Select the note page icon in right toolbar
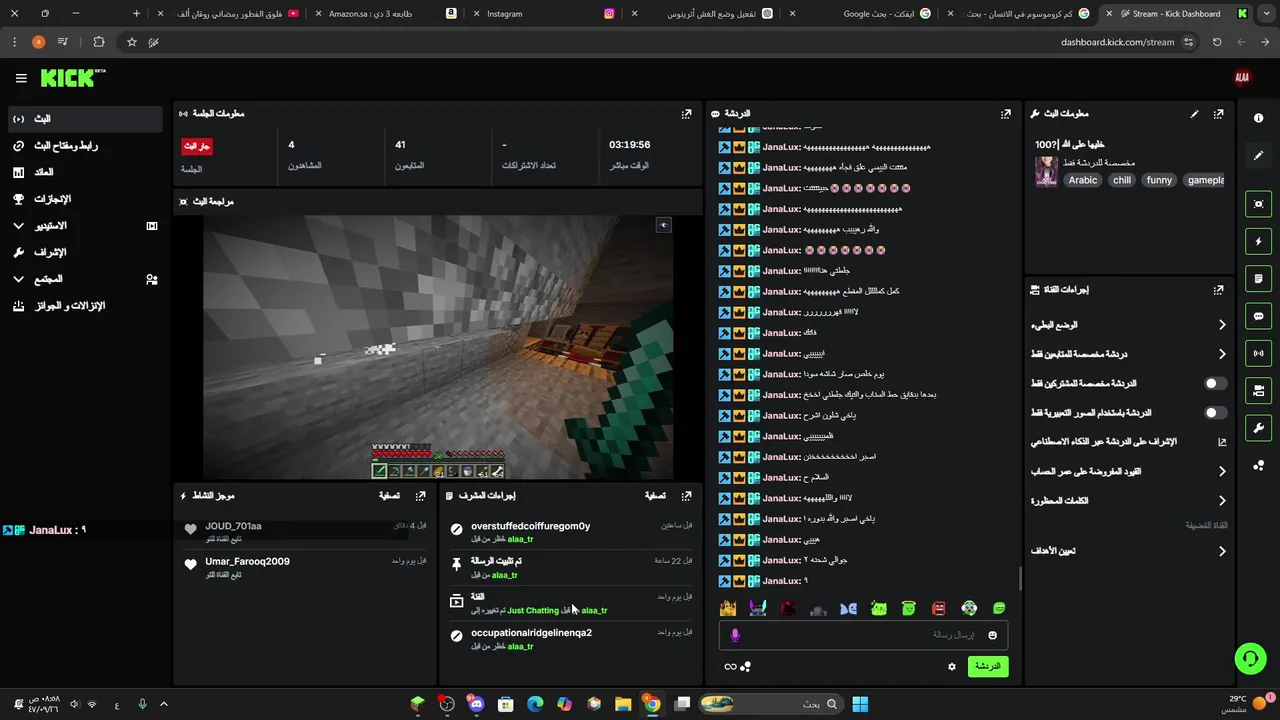 1258,278
